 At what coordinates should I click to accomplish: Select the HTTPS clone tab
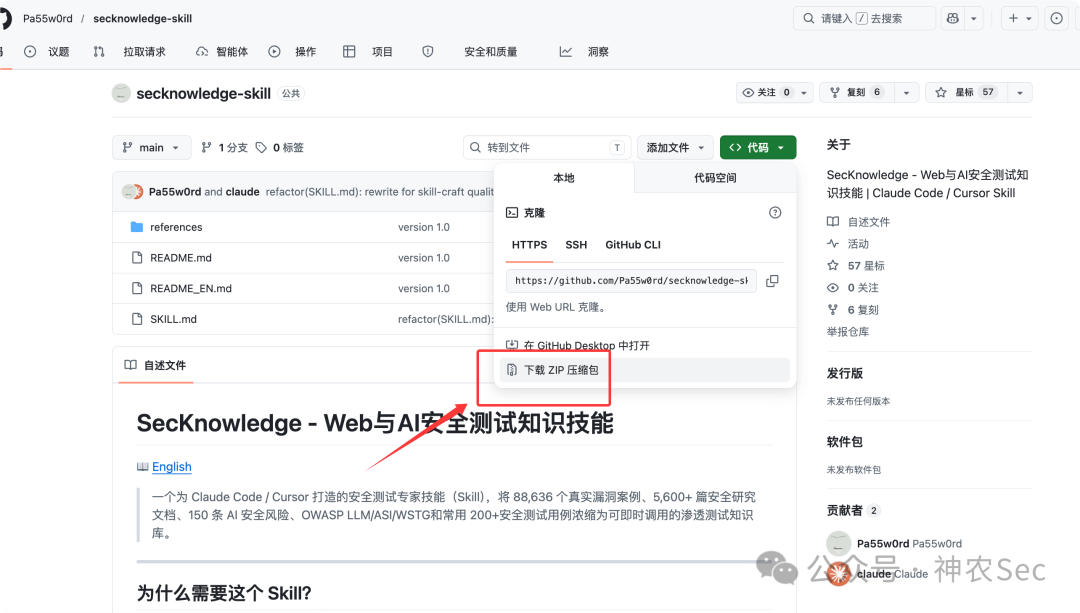tap(529, 245)
